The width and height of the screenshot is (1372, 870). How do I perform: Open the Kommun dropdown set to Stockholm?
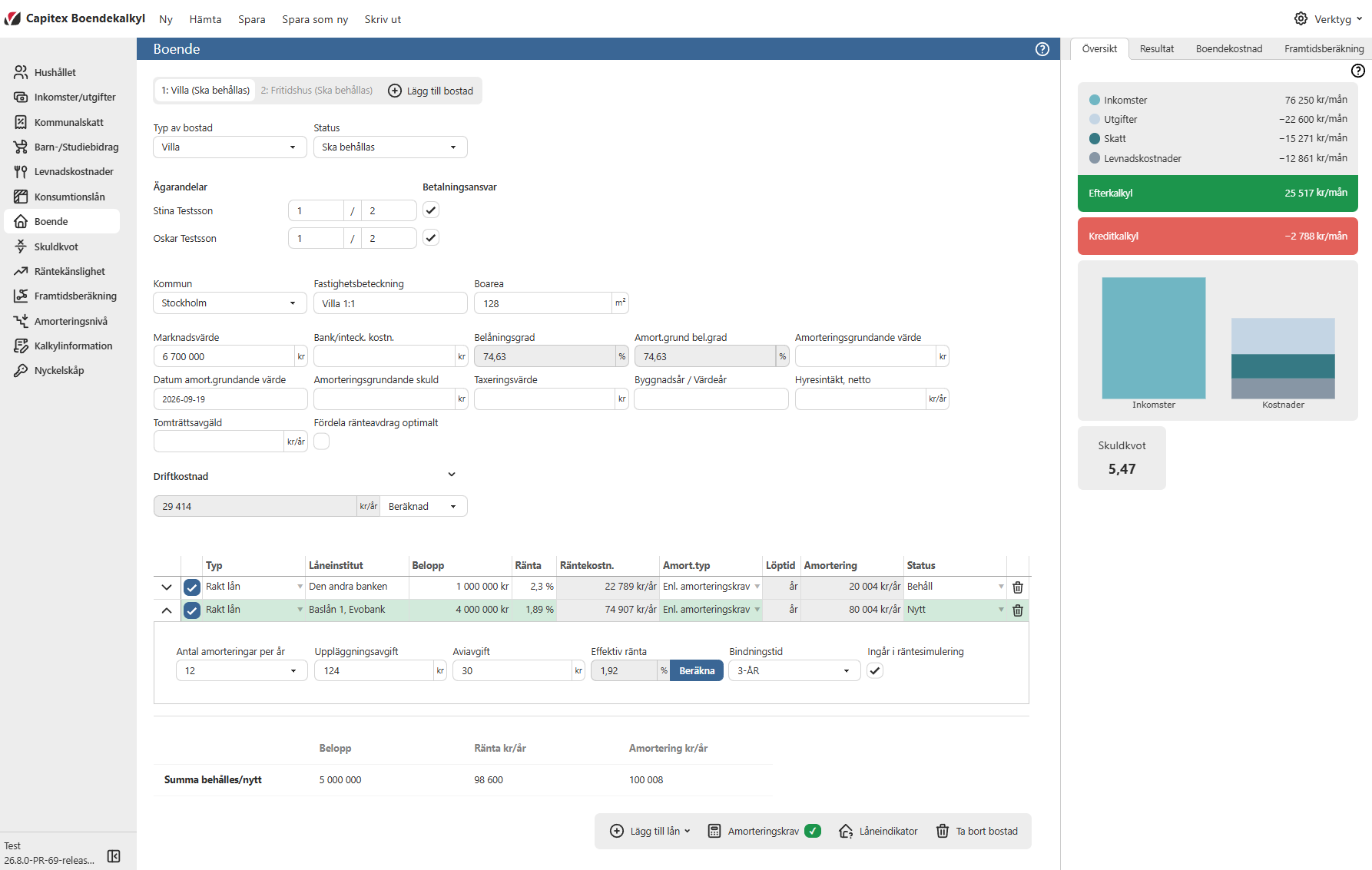point(230,303)
